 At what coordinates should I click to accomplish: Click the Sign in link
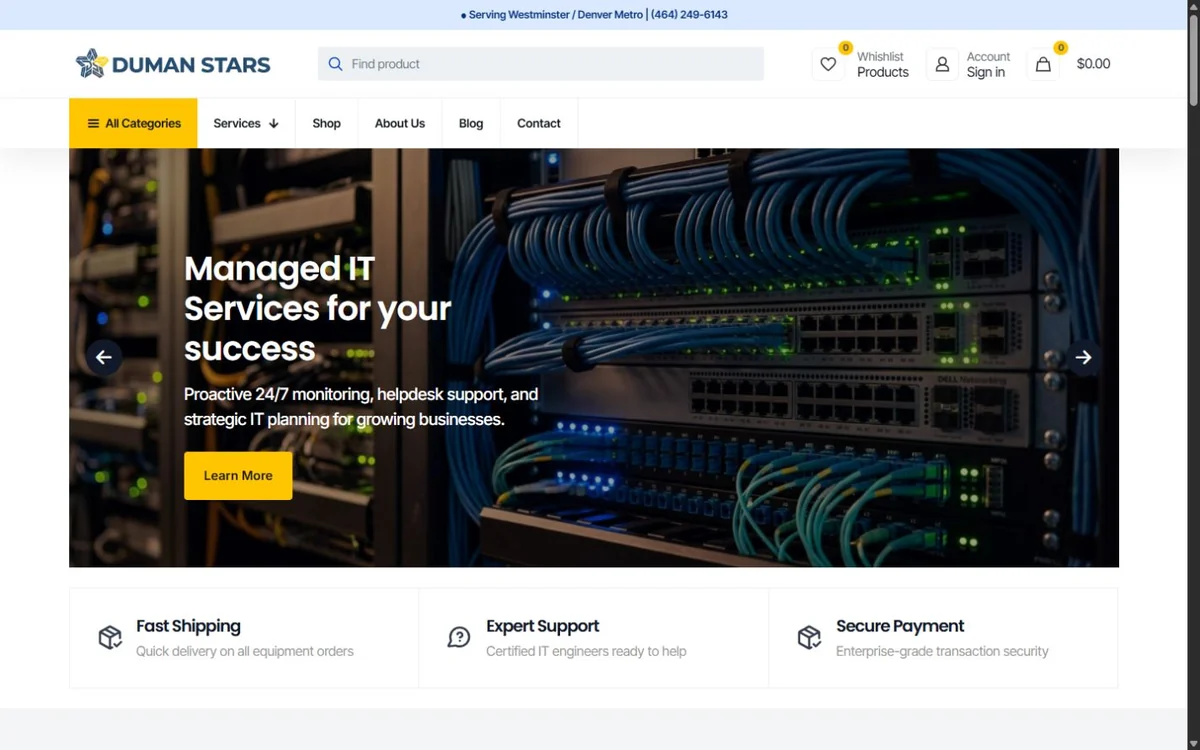click(986, 72)
